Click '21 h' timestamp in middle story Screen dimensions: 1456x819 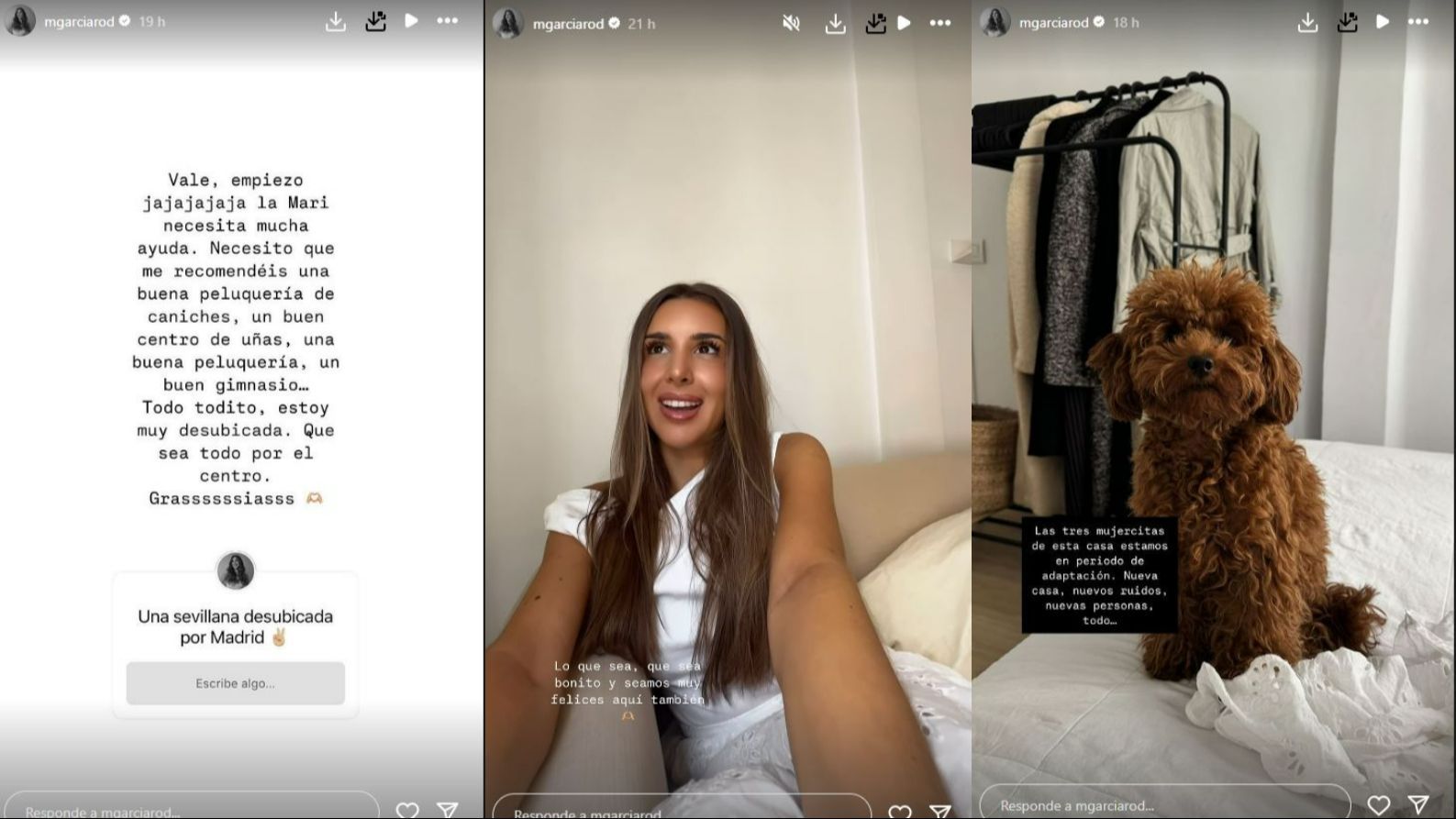coord(641,24)
